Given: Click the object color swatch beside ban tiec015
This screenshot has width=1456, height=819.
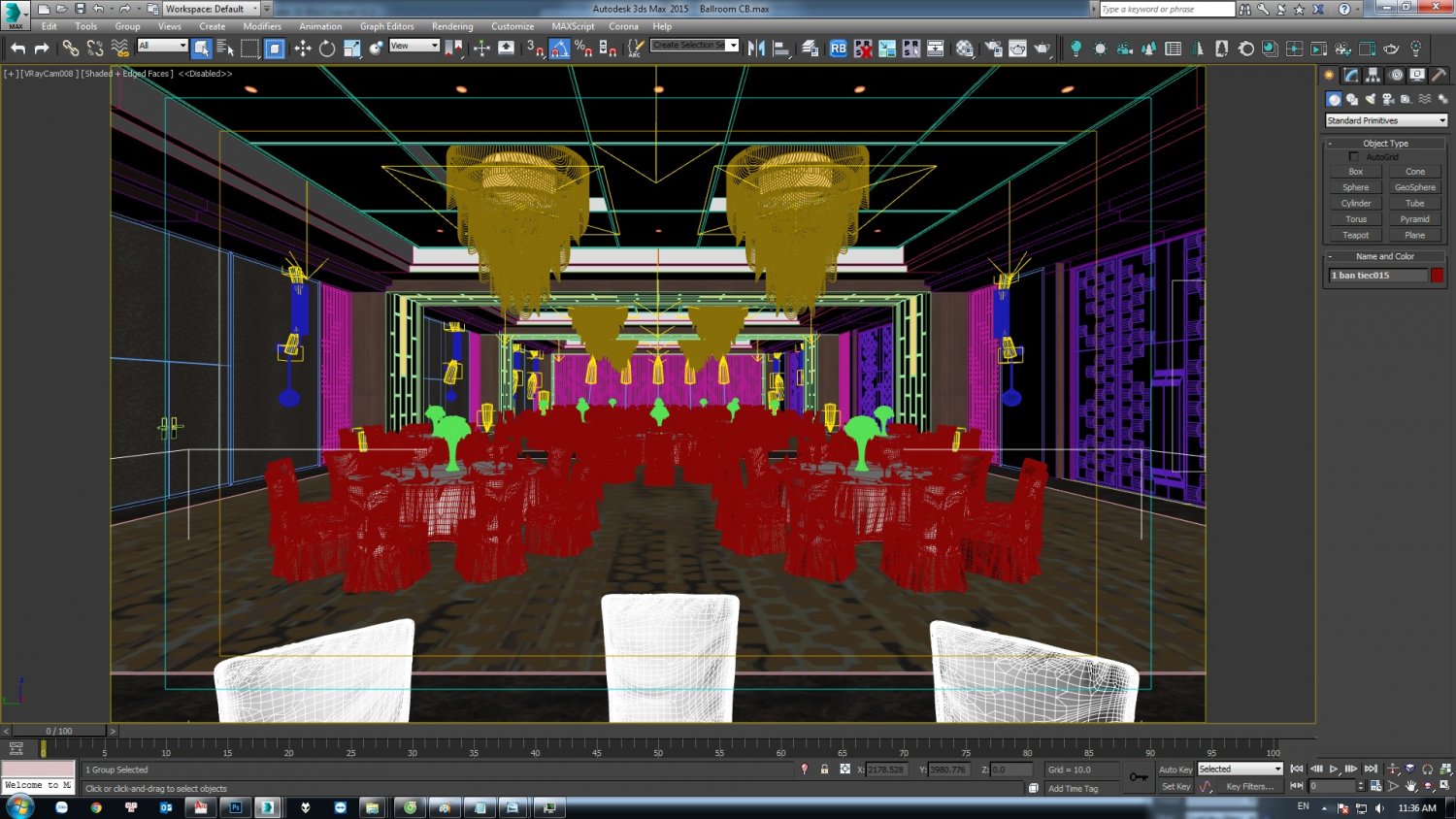Looking at the screenshot, I should (1437, 275).
